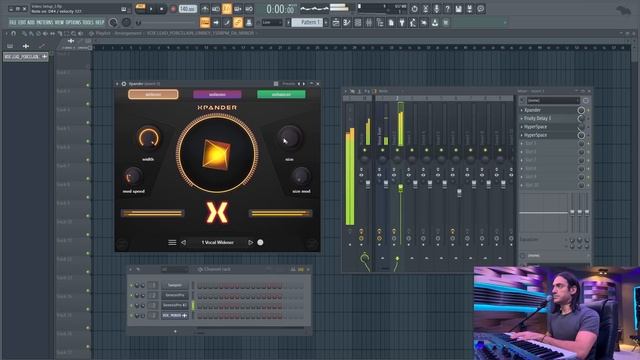The width and height of the screenshot is (640, 360).
Task: Click the Xpander size mod knob
Action: [x=301, y=176]
